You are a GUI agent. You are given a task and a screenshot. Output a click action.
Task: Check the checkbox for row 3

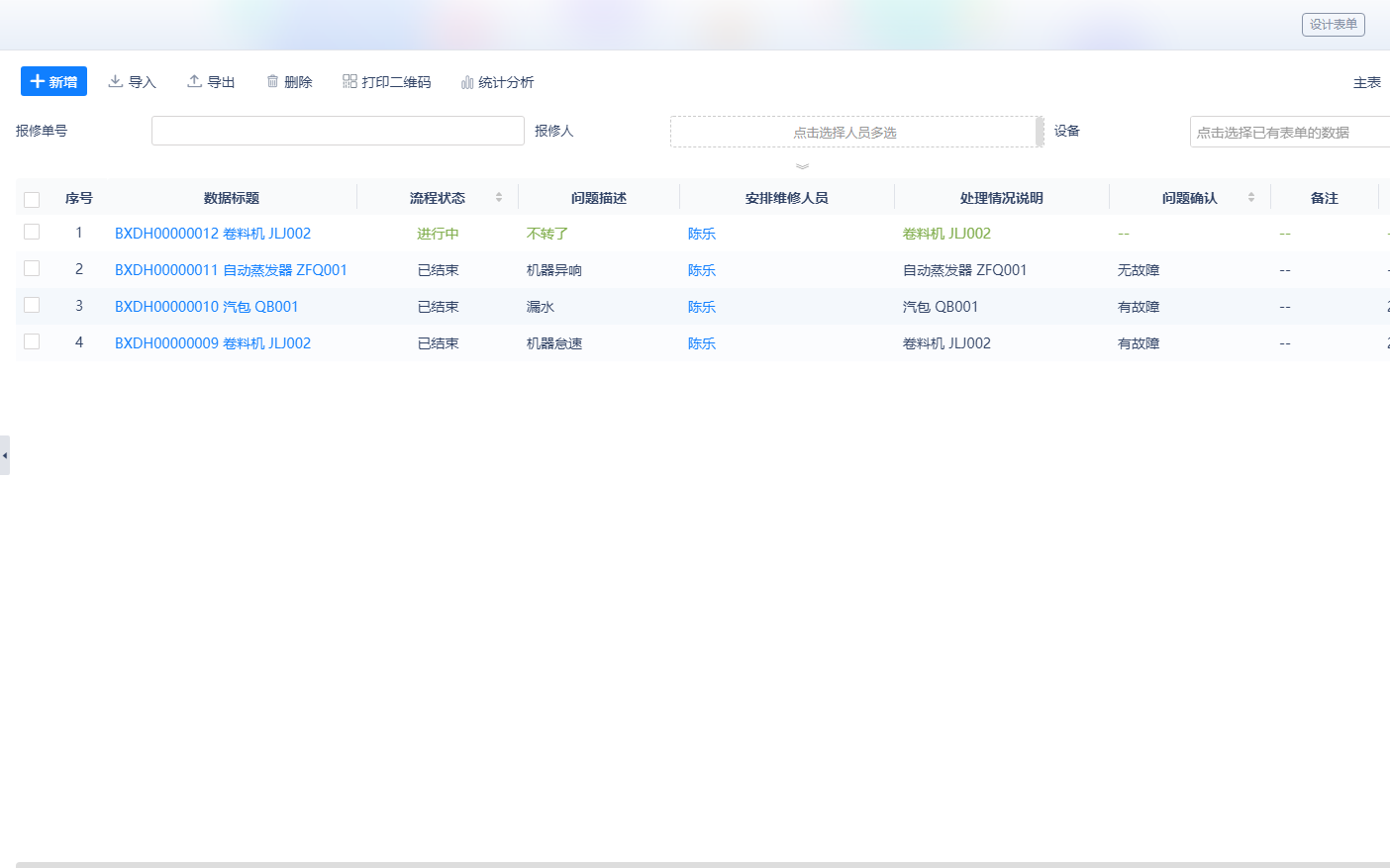click(32, 305)
